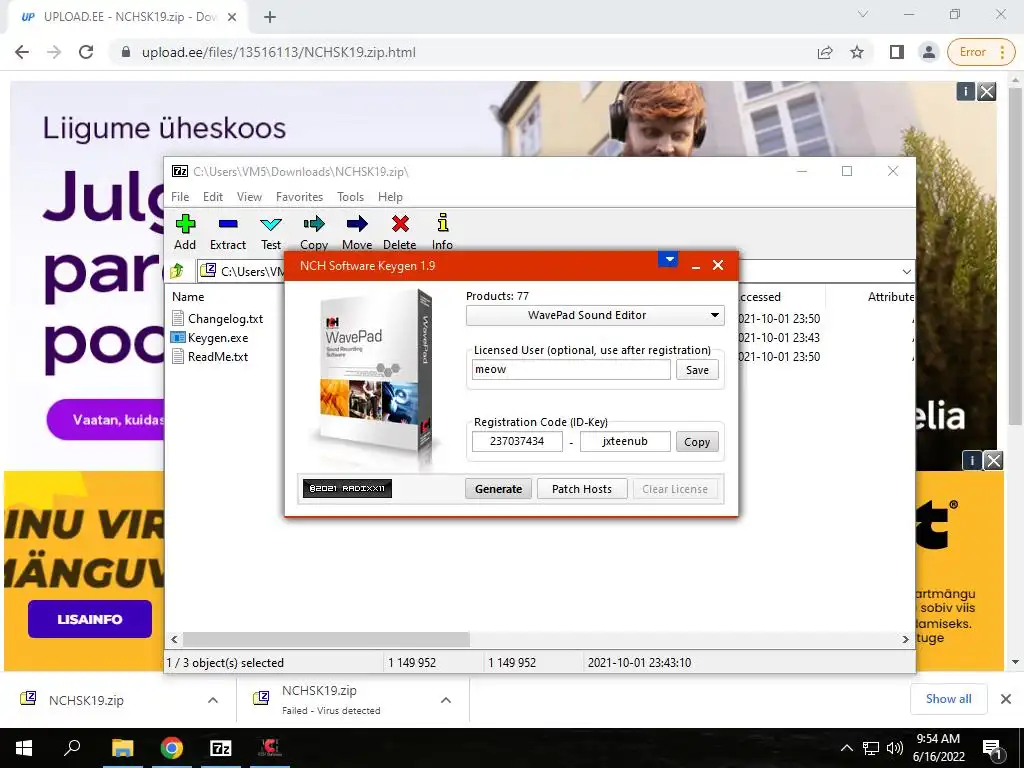Click the Generate button

[498, 489]
